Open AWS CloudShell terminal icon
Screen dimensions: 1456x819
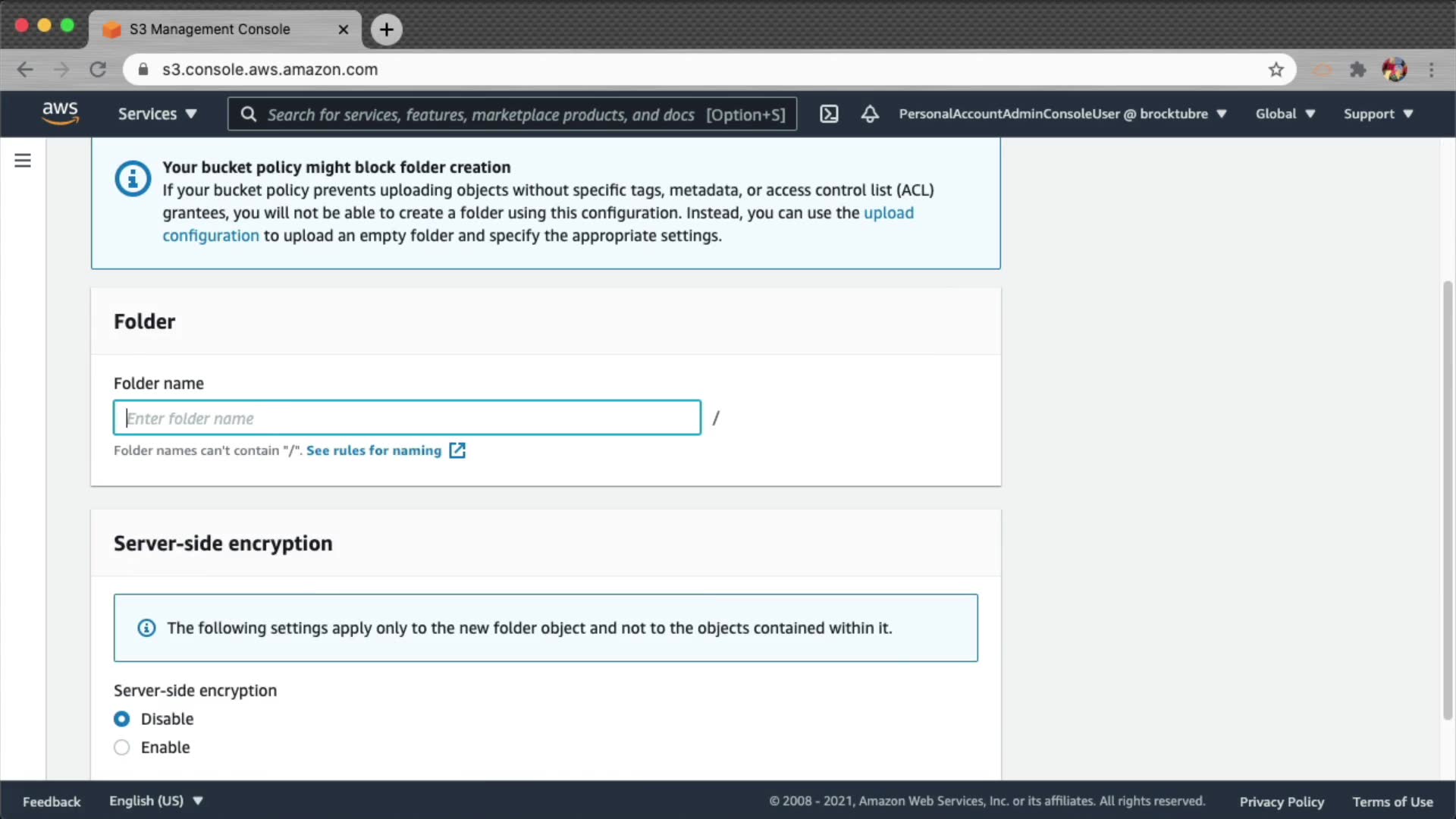pos(829,114)
